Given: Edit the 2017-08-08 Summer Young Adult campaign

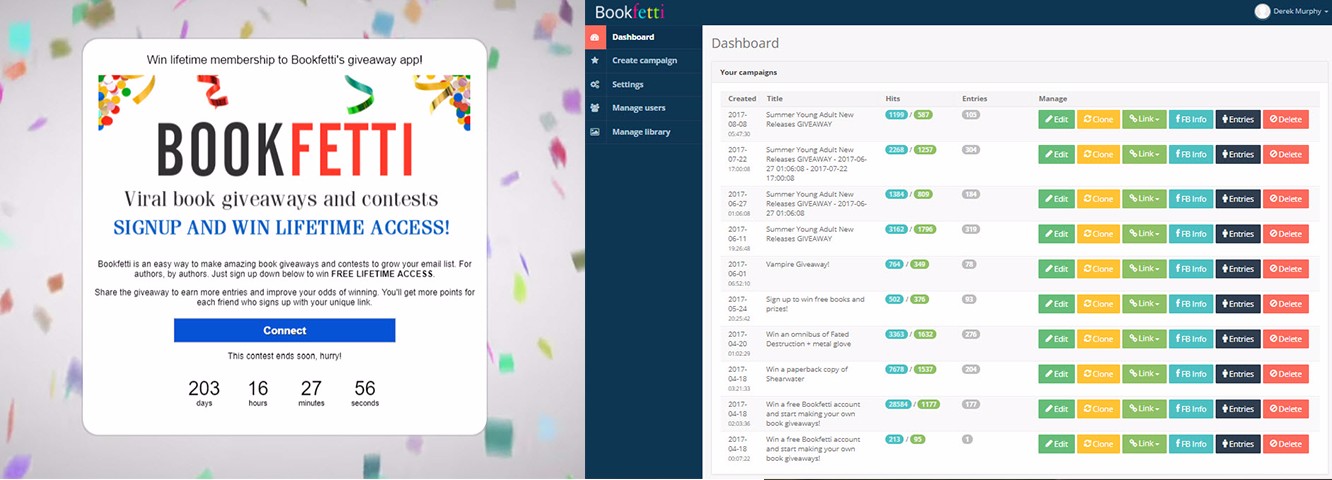Looking at the screenshot, I should tap(1056, 119).
